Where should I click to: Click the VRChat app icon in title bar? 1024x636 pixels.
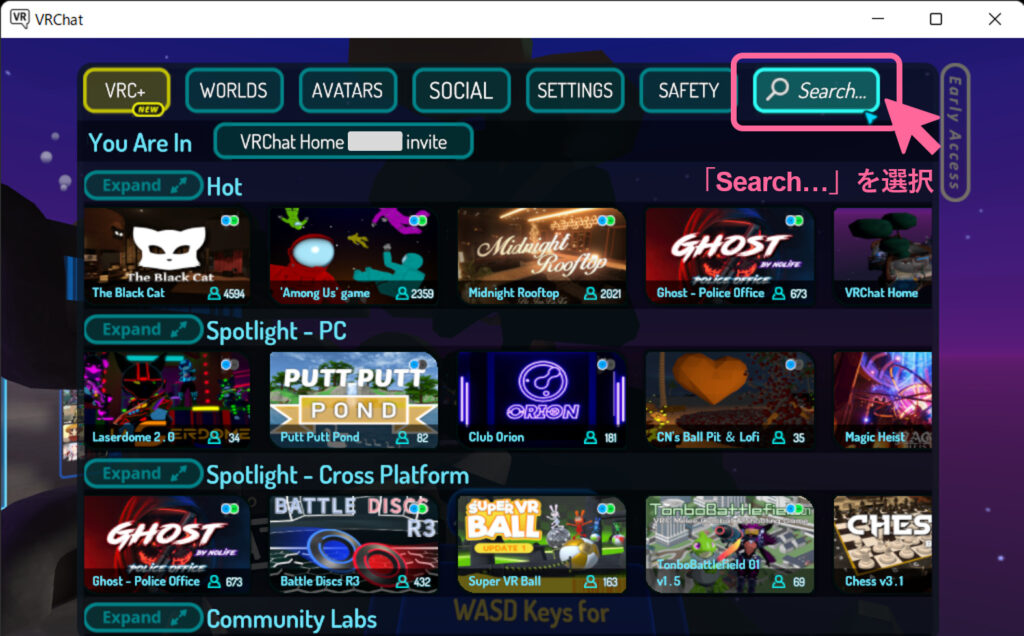20,18
